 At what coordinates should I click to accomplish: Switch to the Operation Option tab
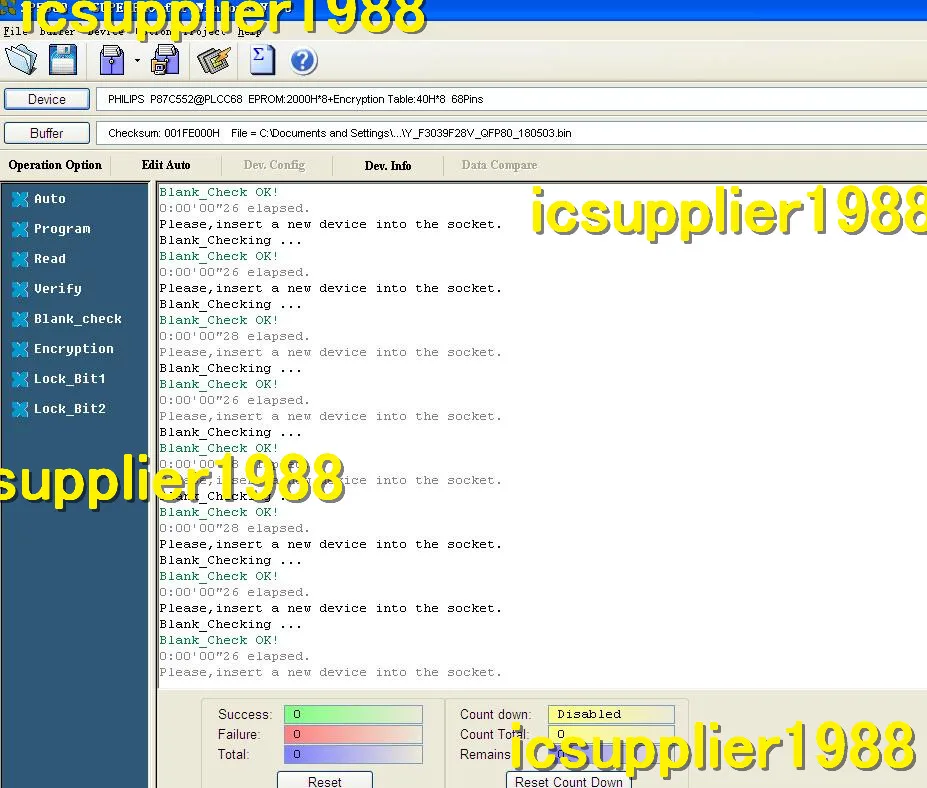click(55, 165)
